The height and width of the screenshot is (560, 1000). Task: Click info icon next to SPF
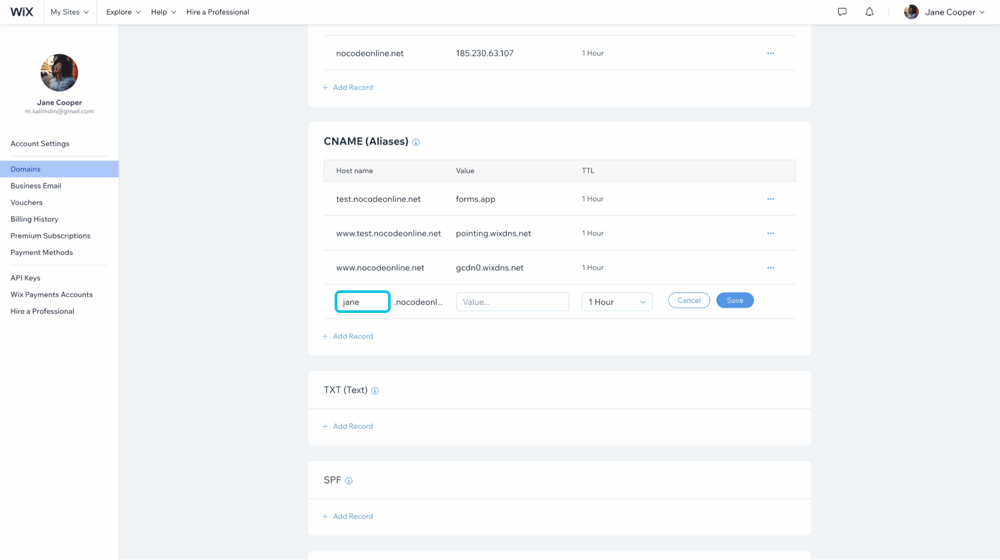(349, 481)
